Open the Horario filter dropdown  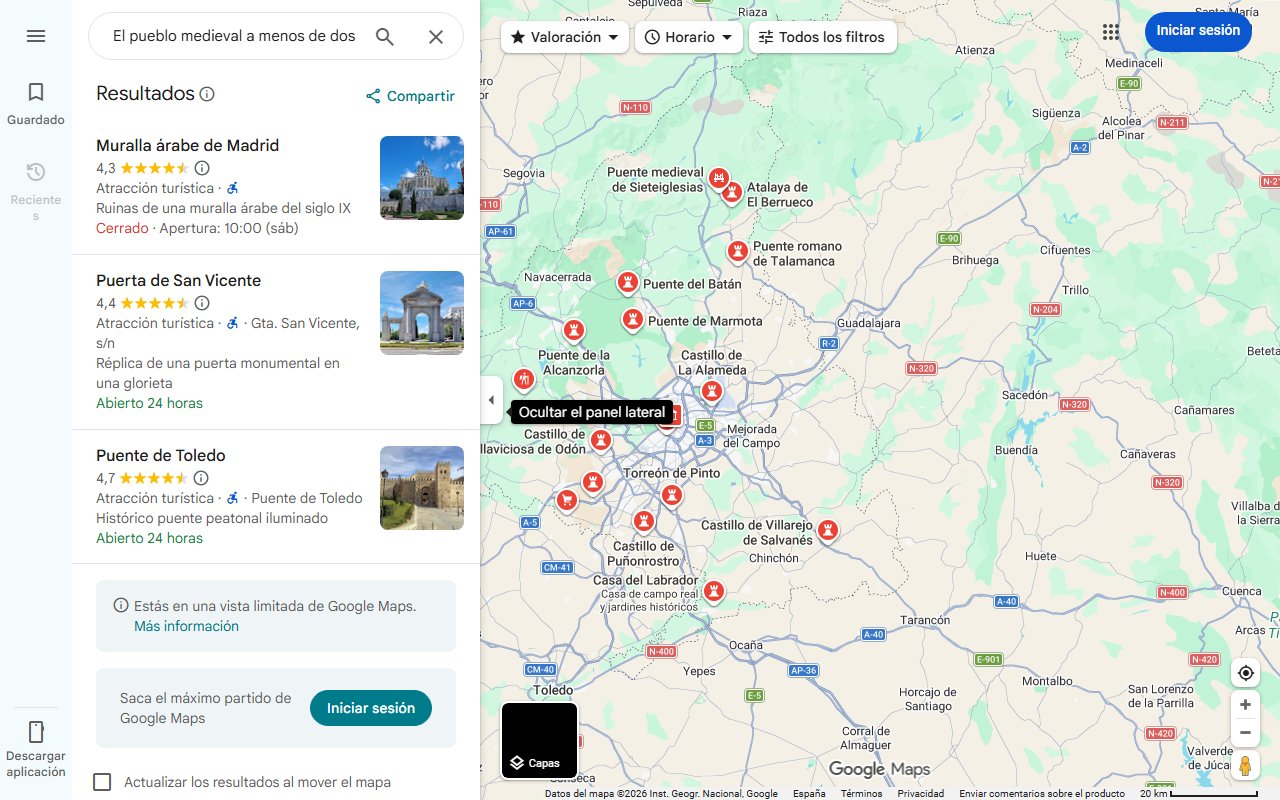(x=688, y=37)
